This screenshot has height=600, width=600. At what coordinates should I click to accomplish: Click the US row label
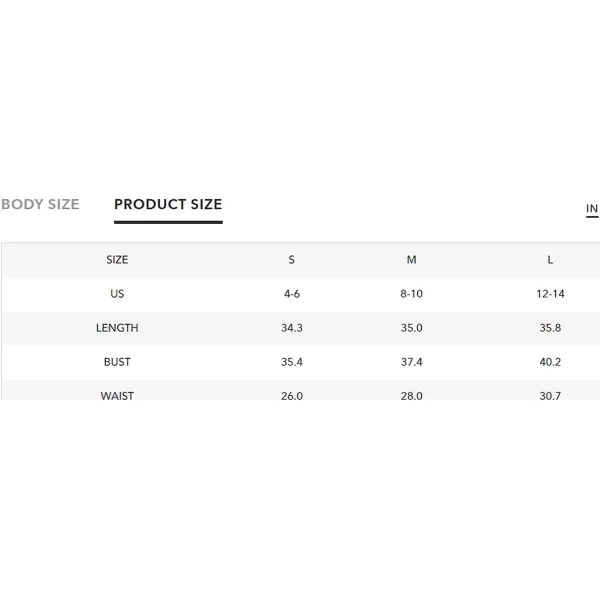(x=117, y=294)
